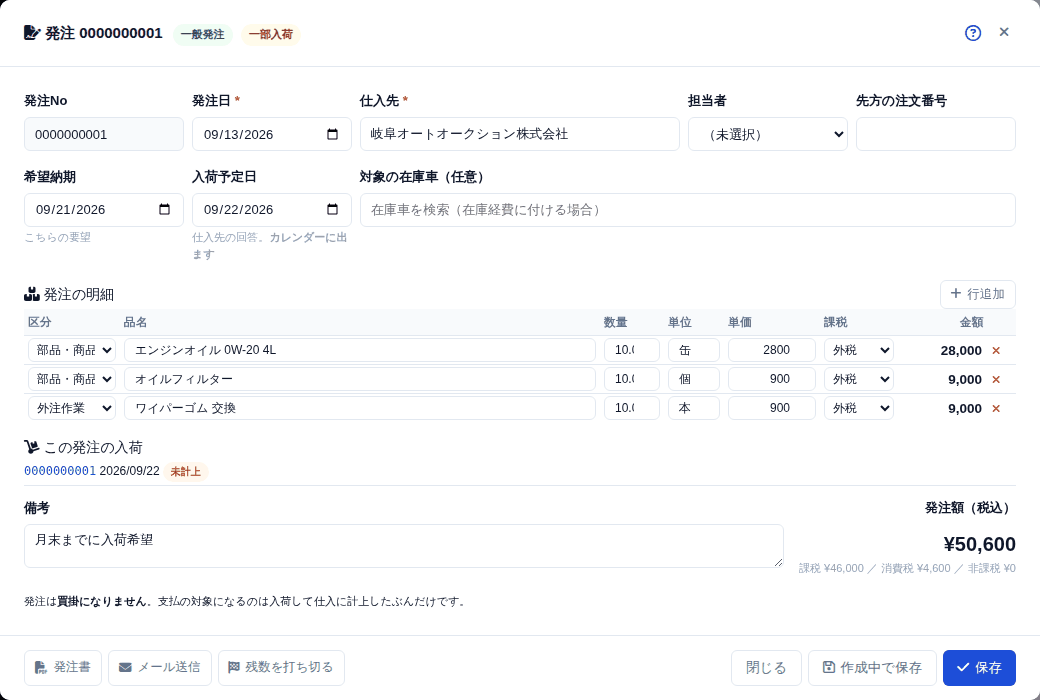Click the 希望納期 date field
This screenshot has width=1040, height=700.
coord(104,210)
